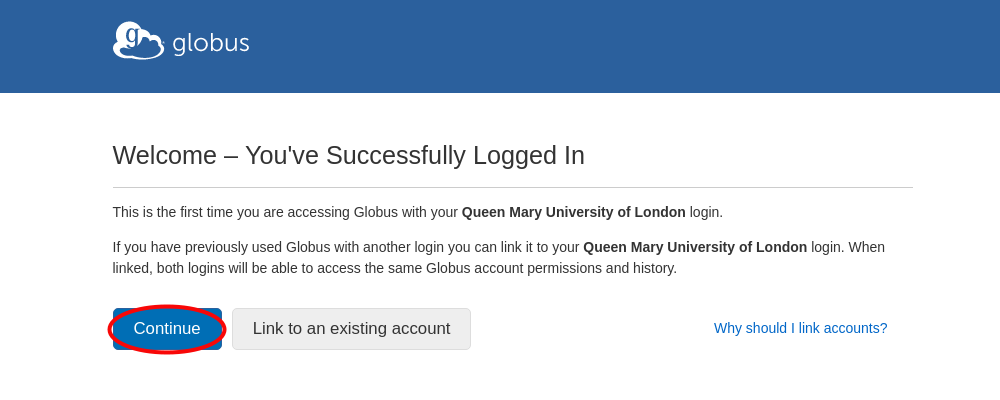Viewport: 1000px width, 400px height.
Task: Click the word login ending the first paragraph
Action: [x=704, y=212]
